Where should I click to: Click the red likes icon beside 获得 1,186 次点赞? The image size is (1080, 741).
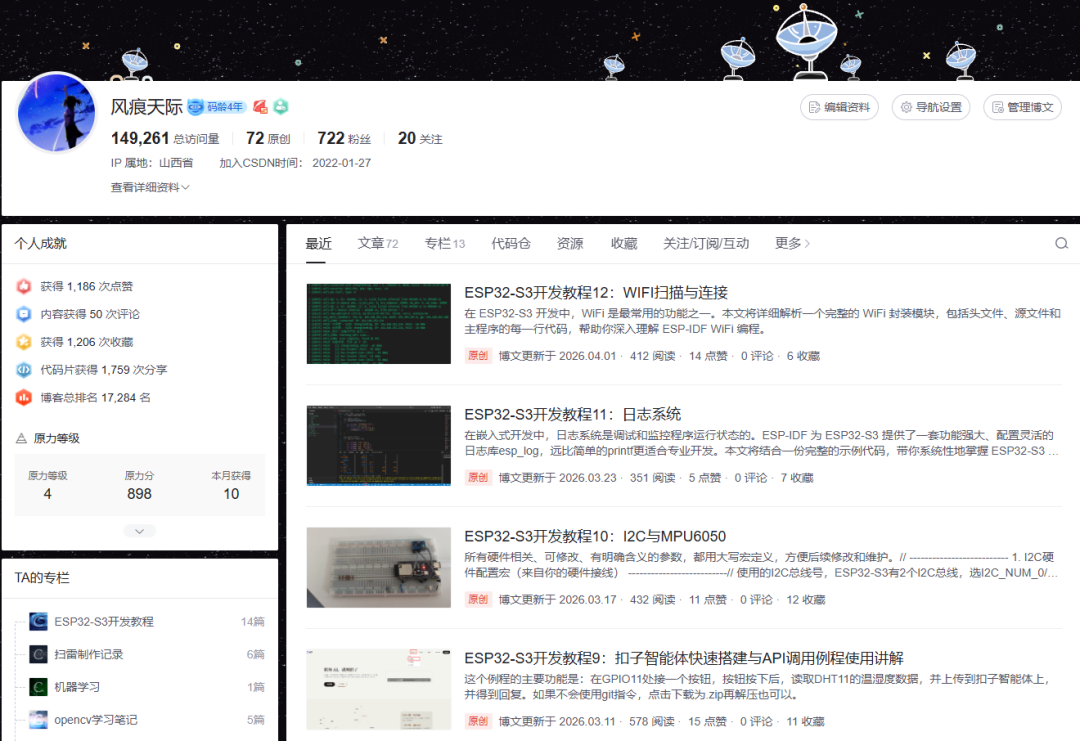click(24, 286)
